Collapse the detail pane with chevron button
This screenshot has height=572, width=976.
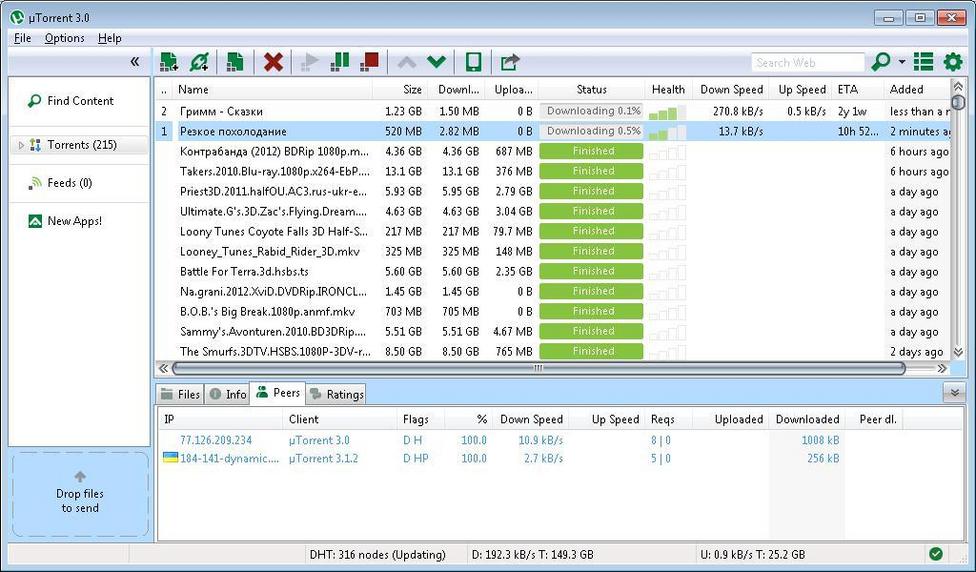coord(954,393)
